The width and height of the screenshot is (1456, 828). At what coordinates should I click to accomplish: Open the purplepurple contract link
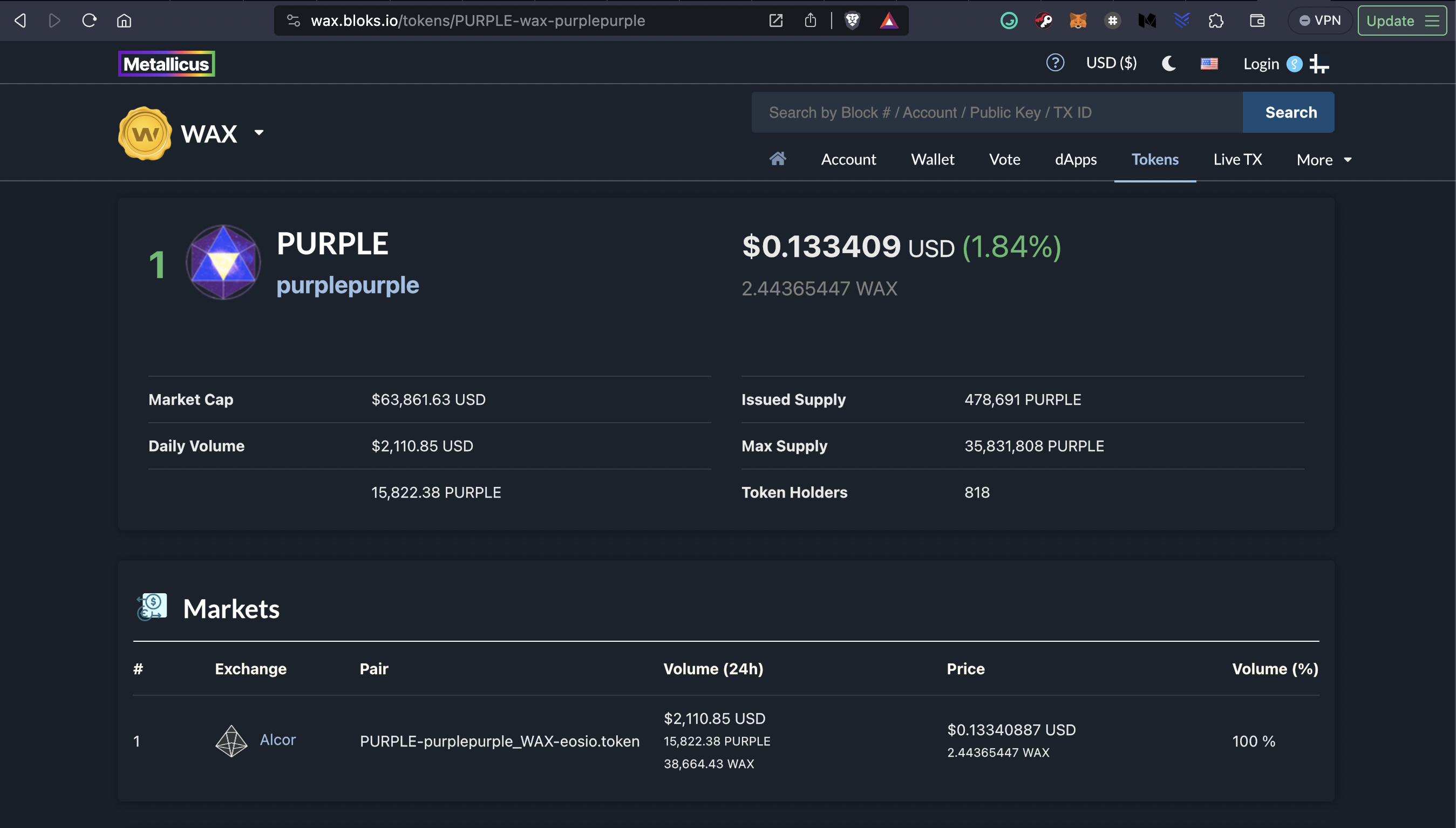coord(348,286)
